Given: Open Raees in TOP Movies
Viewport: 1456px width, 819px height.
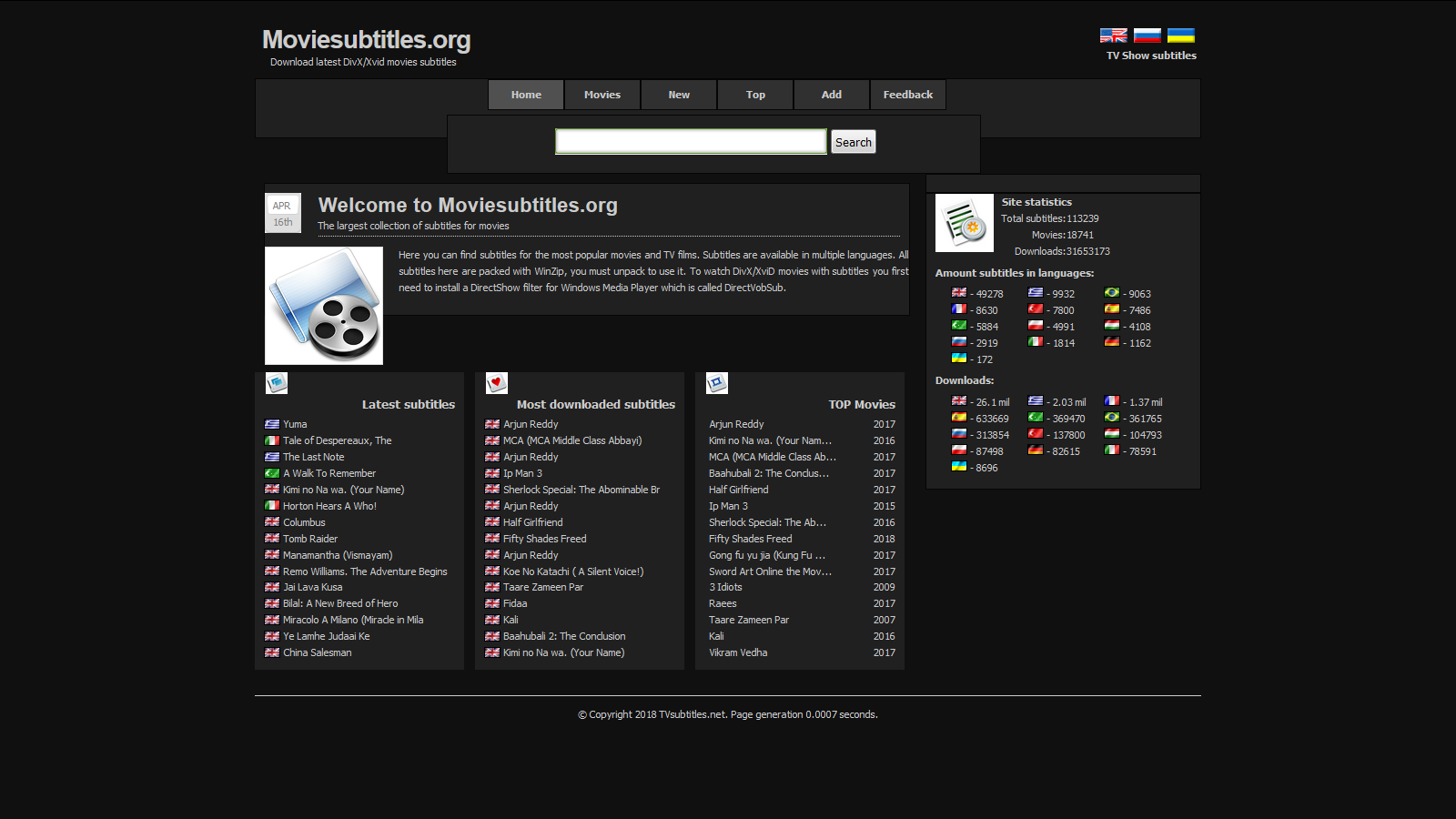Looking at the screenshot, I should click(723, 603).
